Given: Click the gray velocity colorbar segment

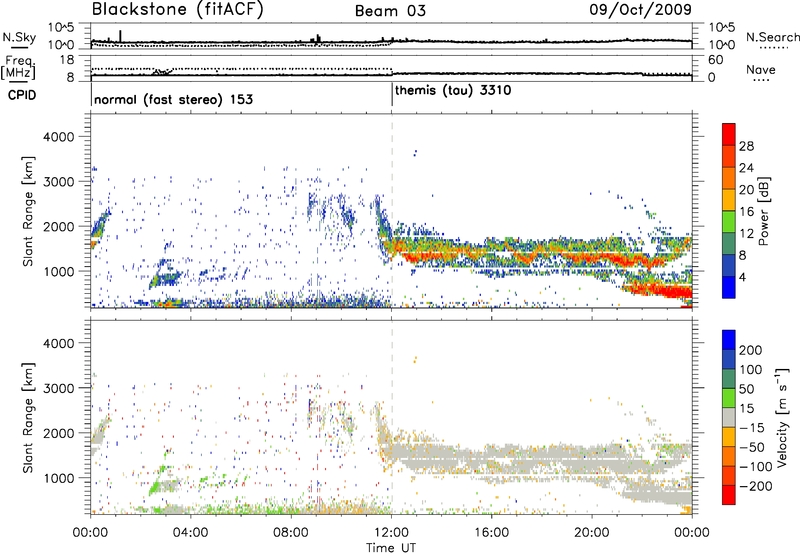Looking at the screenshot, I should coord(729,417).
